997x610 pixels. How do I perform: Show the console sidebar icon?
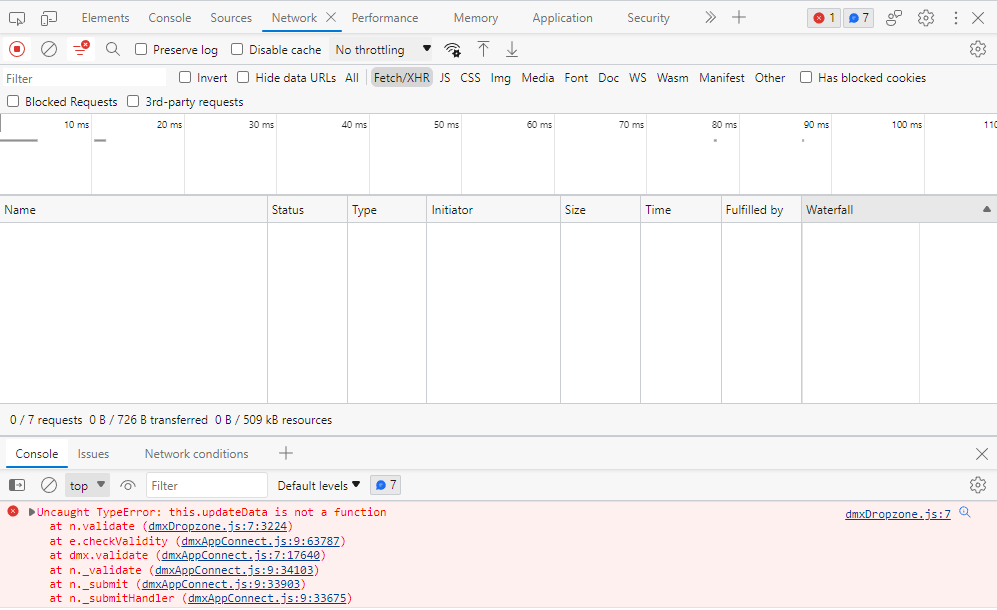coord(17,485)
